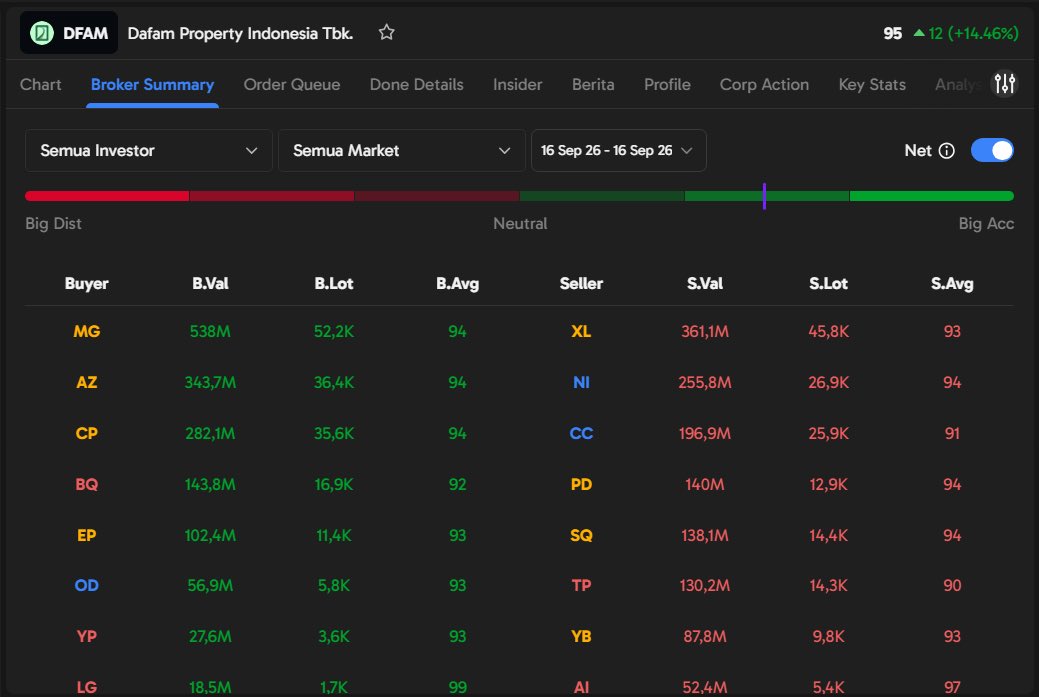This screenshot has width=1039, height=697.
Task: Go to the Key Stats tab
Action: click(x=872, y=85)
